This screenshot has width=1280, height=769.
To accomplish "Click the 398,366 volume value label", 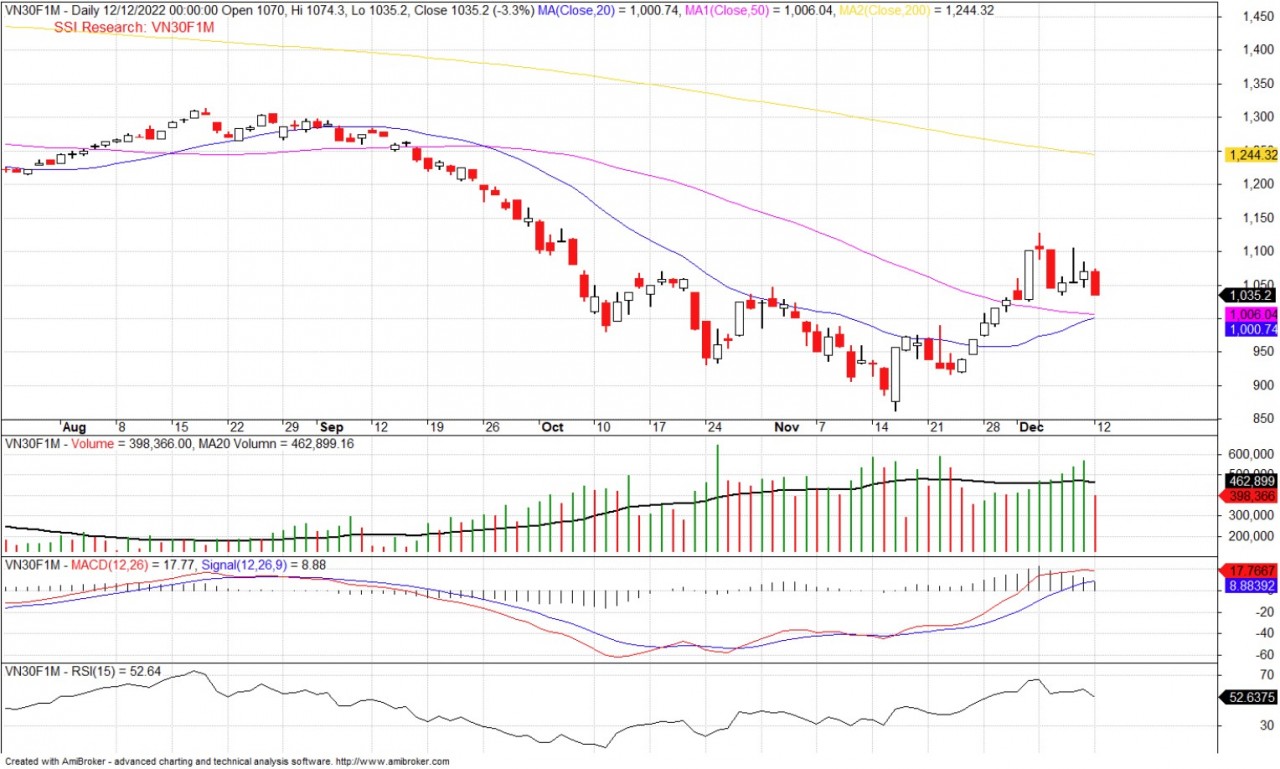I will pos(1251,496).
